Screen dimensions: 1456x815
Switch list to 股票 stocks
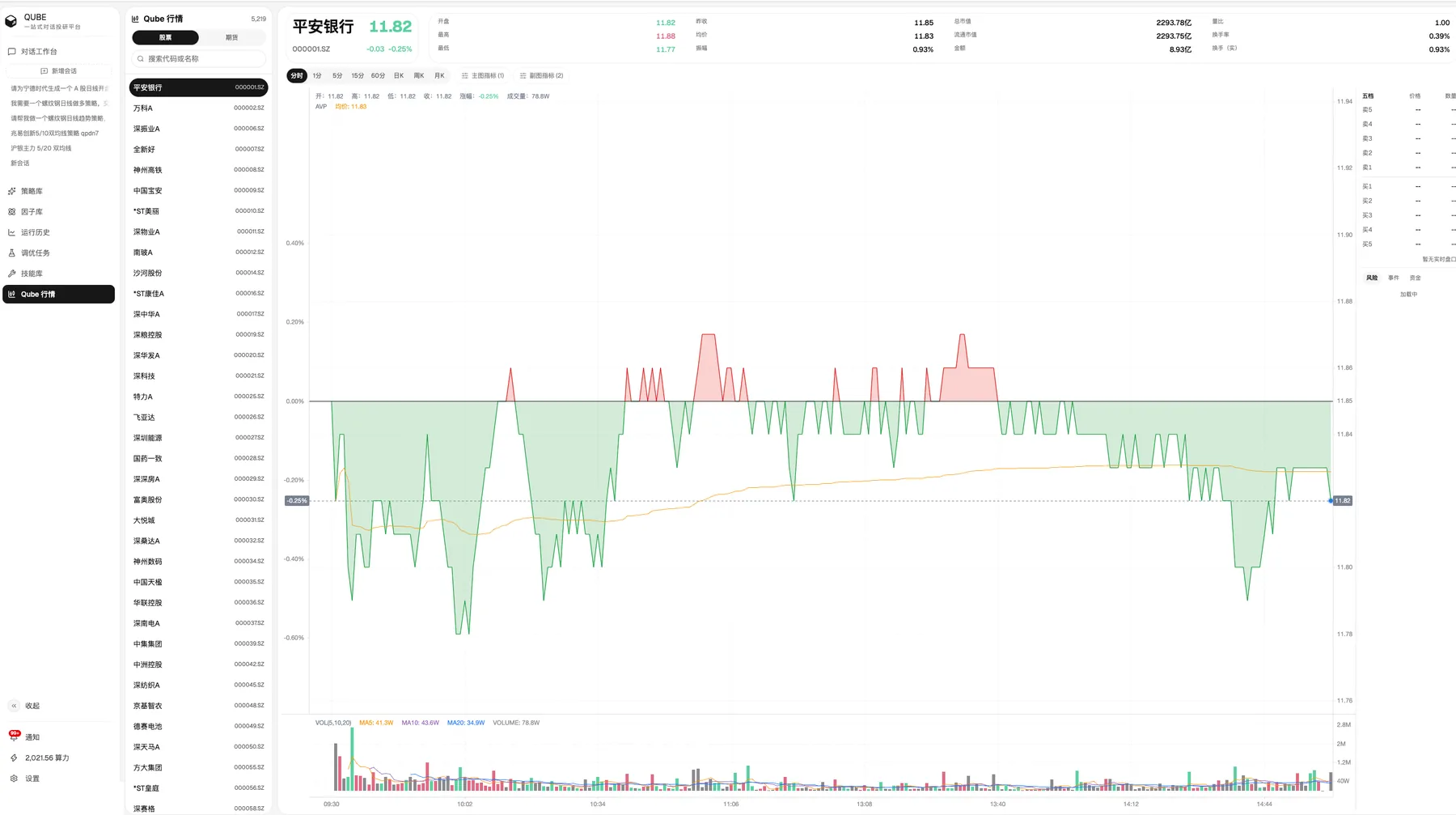(x=165, y=38)
